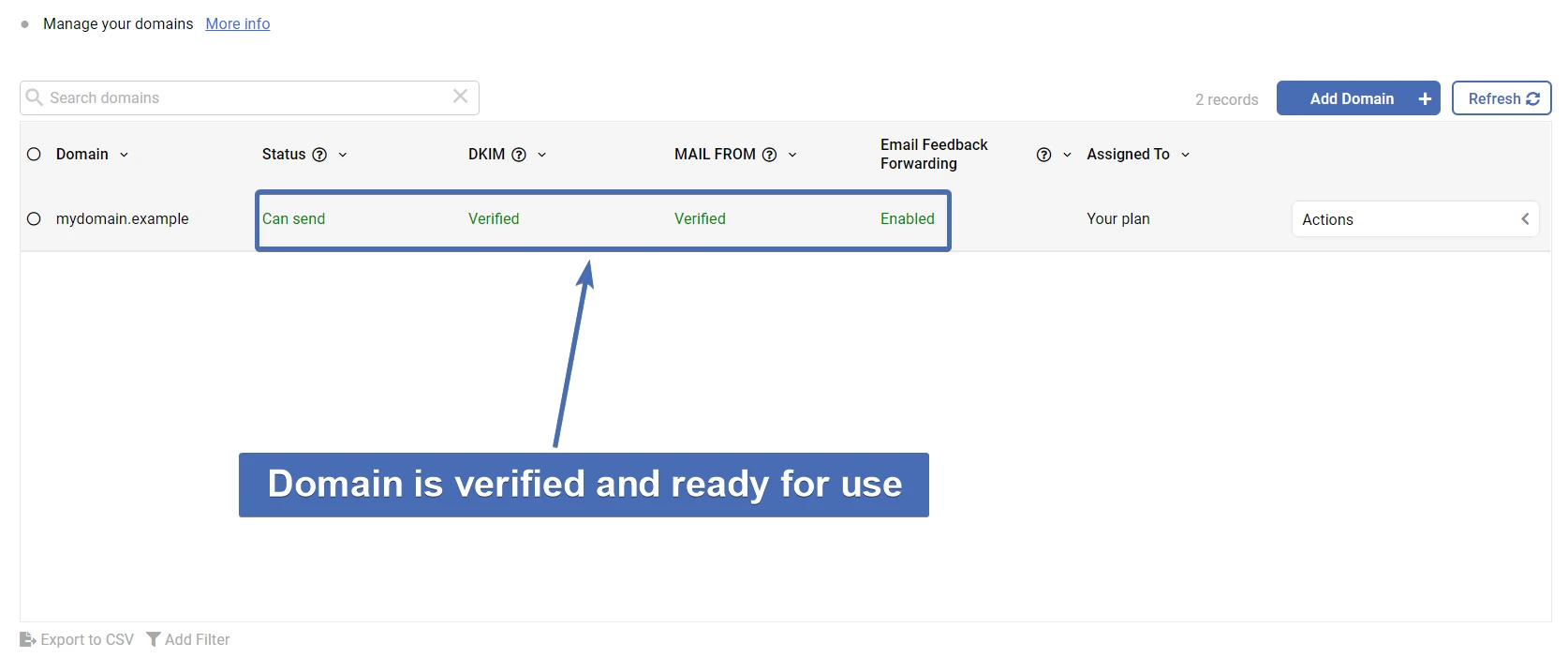Image resolution: width=1568 pixels, height=658 pixels.
Task: Open the More info link
Action: (x=238, y=23)
